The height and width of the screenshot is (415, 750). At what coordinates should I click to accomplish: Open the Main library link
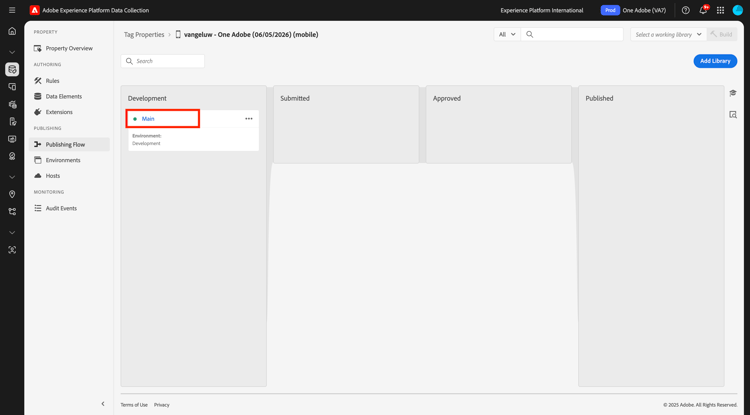tap(148, 119)
